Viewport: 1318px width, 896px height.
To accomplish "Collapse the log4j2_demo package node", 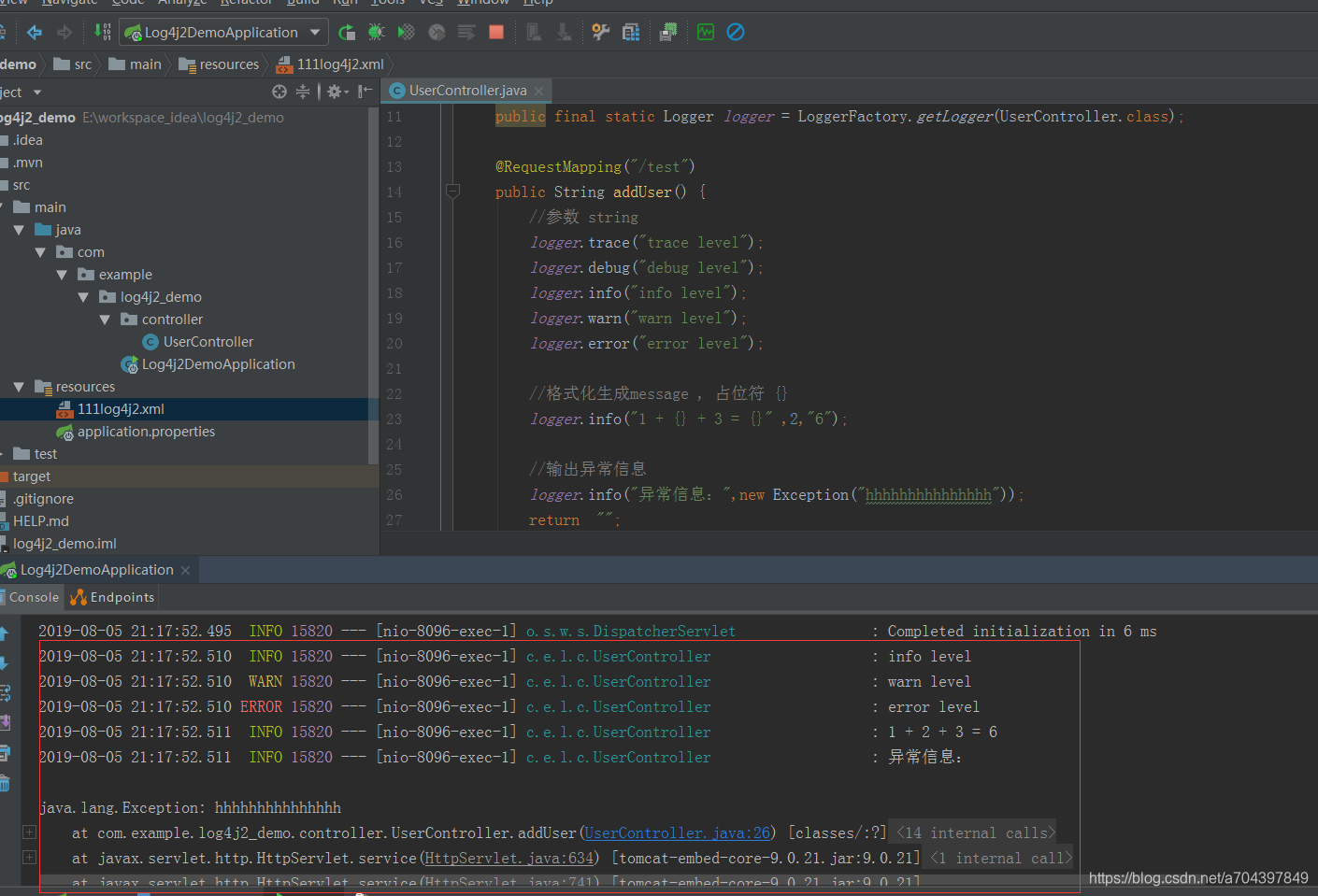I will [83, 297].
